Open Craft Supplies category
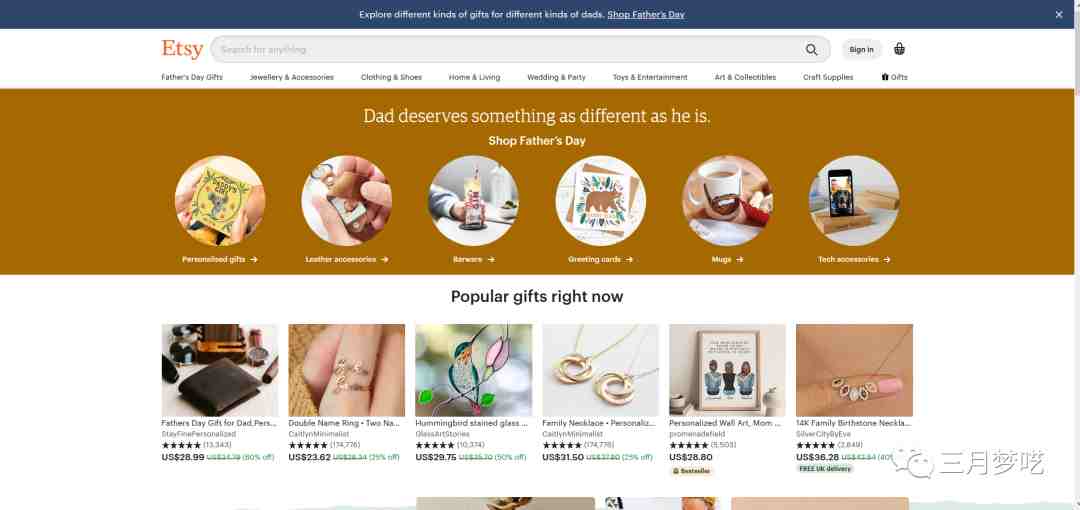Screen dimensions: 1080x510 [828, 77]
